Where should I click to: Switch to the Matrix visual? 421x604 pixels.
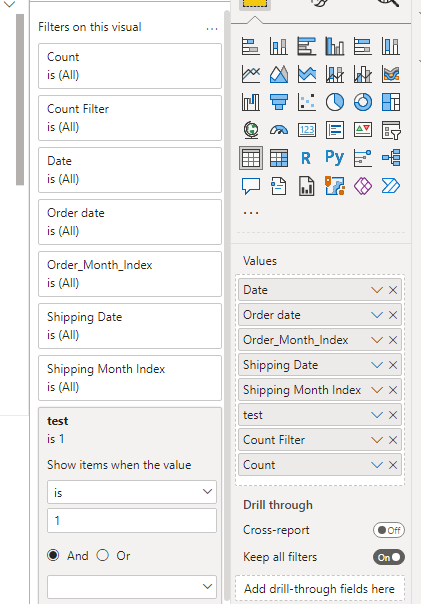(x=278, y=158)
